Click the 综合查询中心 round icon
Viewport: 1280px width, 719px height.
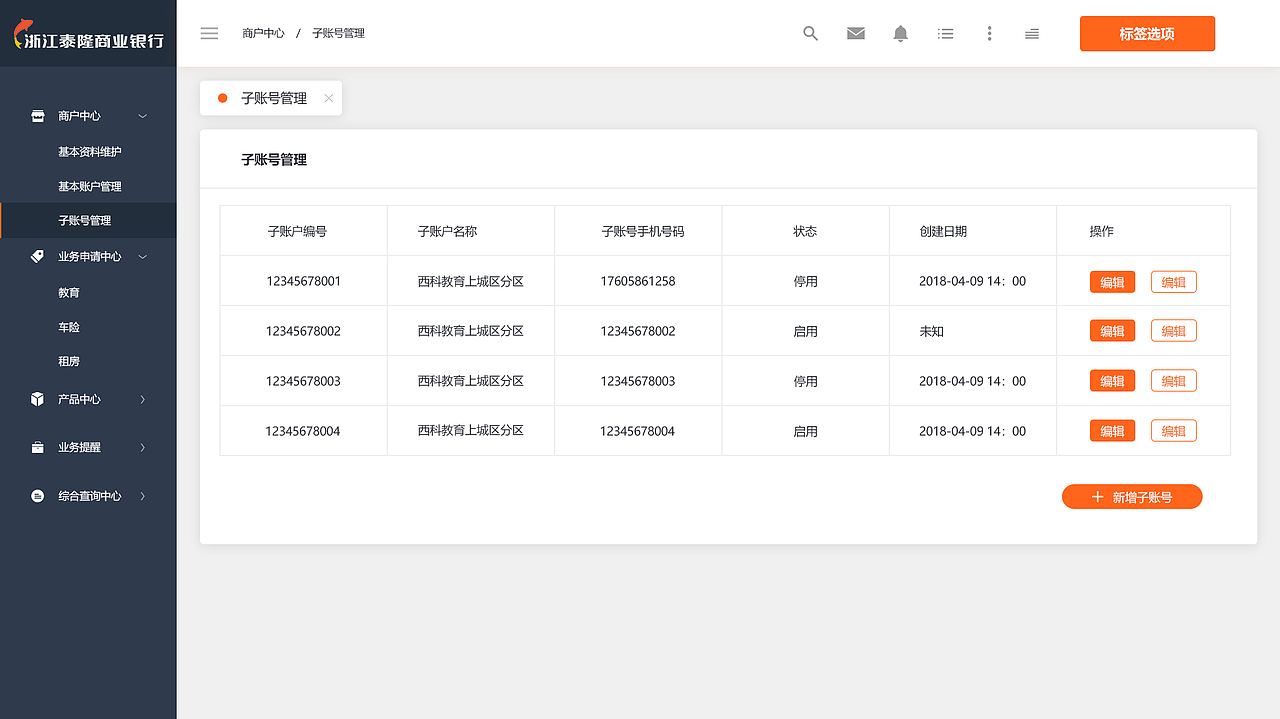tap(37, 496)
